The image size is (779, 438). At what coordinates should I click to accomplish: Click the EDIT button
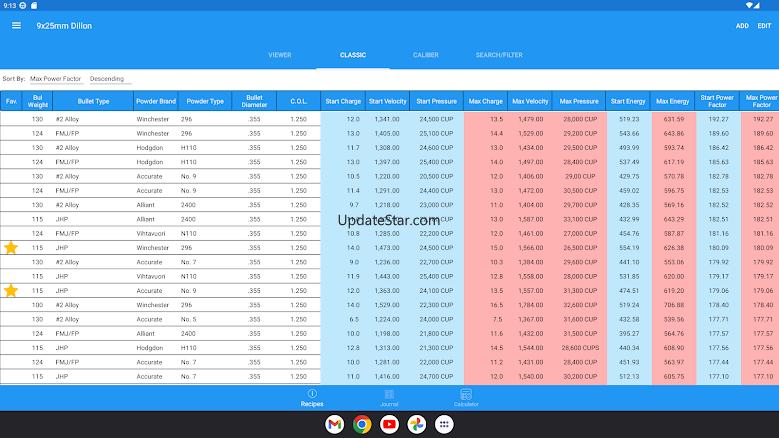tap(764, 26)
